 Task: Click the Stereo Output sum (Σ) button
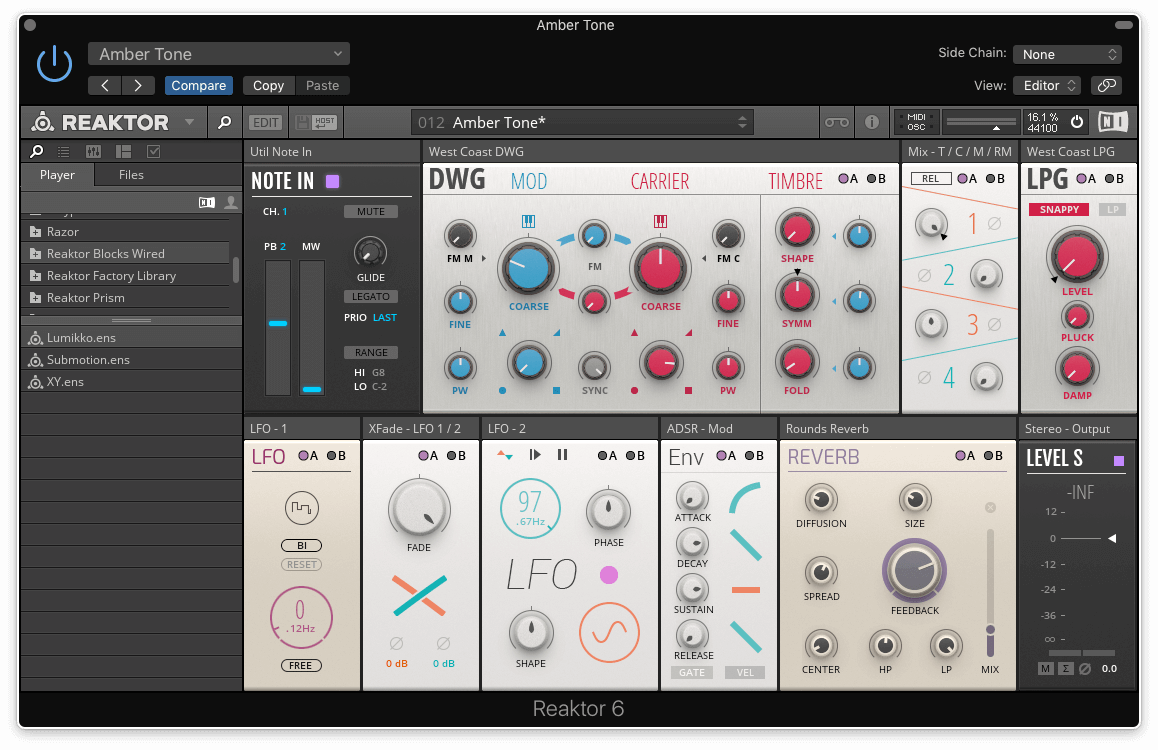coord(1066,669)
